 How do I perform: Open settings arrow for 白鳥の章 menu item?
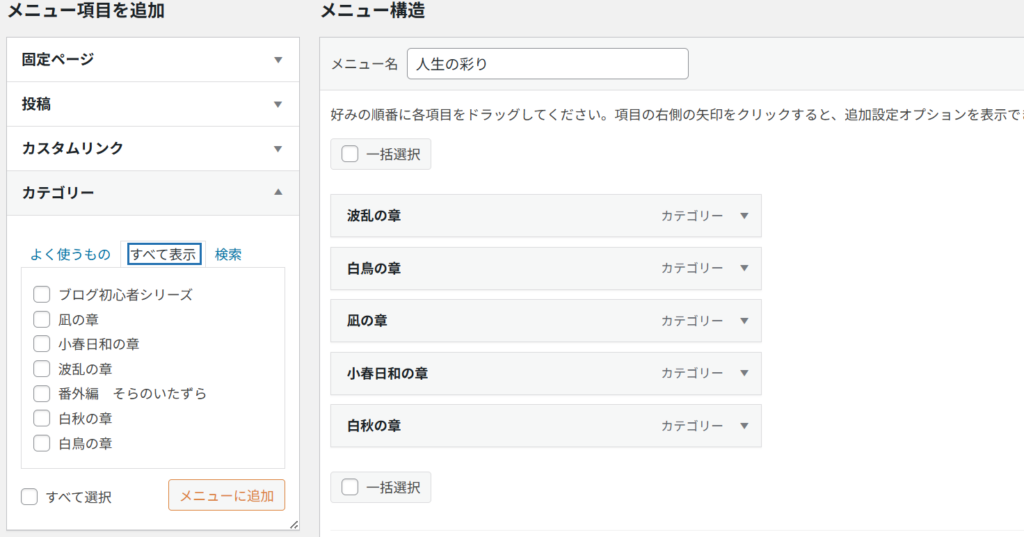pyautogui.click(x=743, y=268)
